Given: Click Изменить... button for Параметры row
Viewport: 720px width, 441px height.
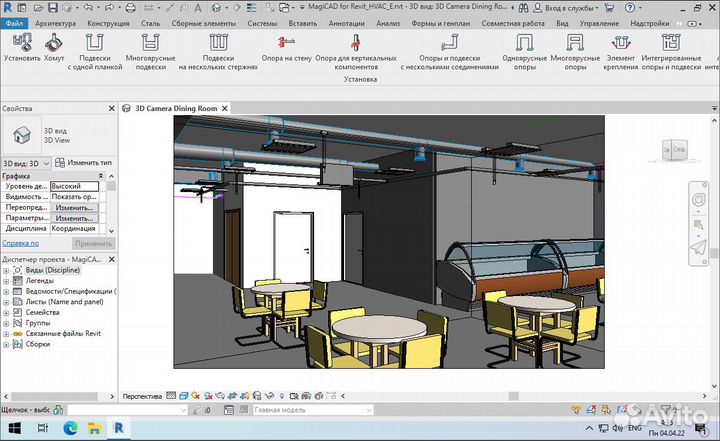Looking at the screenshot, I should pyautogui.click(x=74, y=218).
